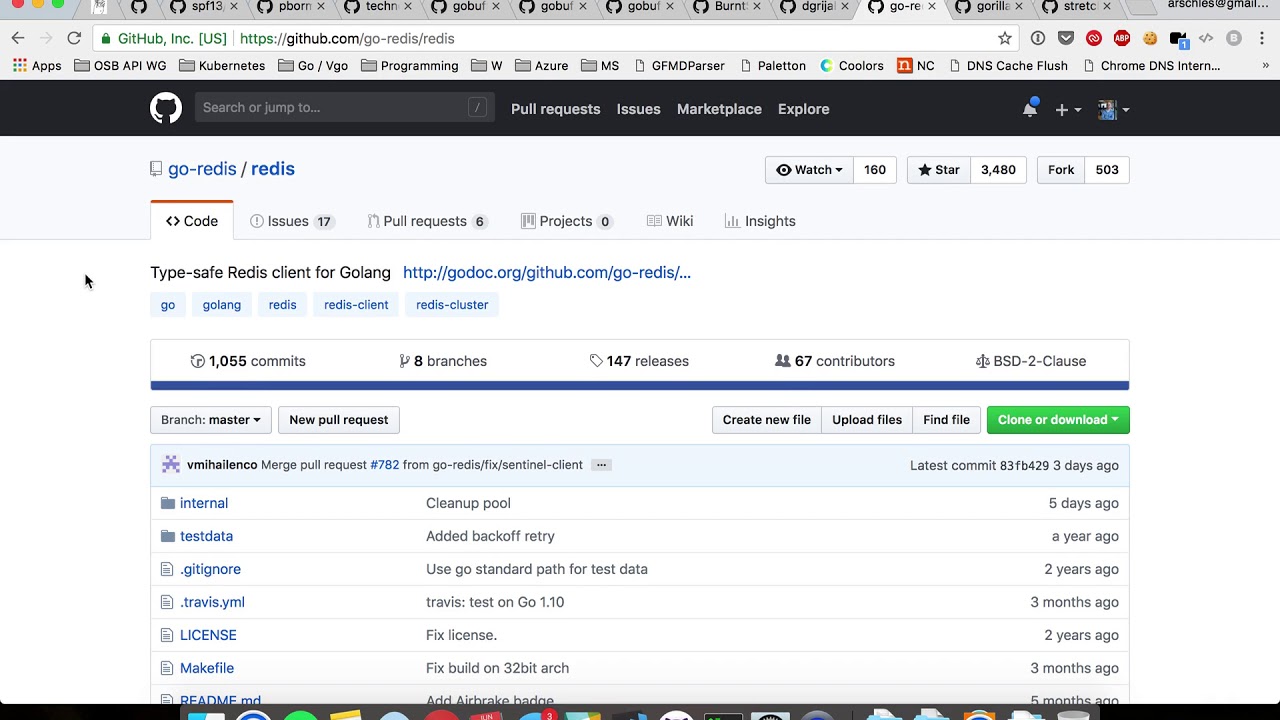Image resolution: width=1280 pixels, height=720 pixels.
Task: Open the Code tab
Action: (x=192, y=221)
